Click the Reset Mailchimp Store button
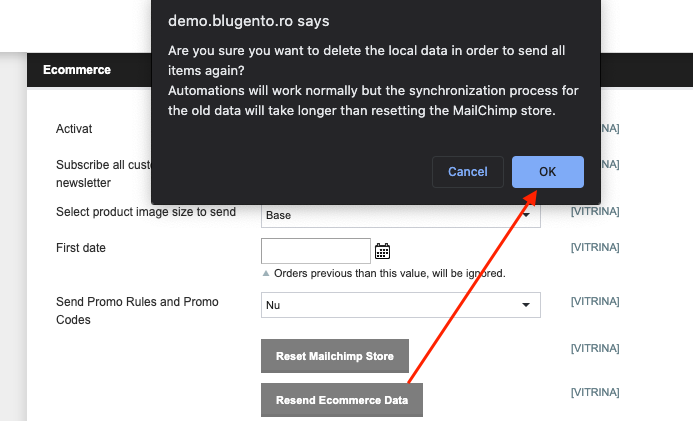 (335, 356)
